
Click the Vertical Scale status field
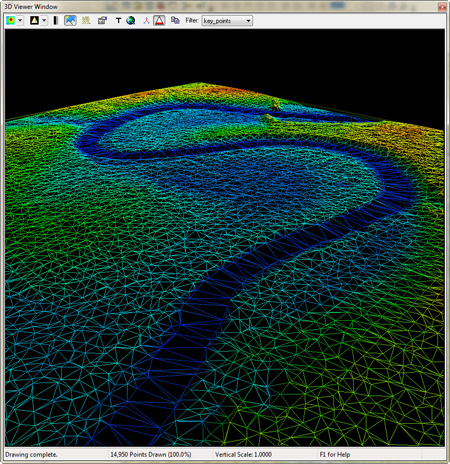coord(243,454)
